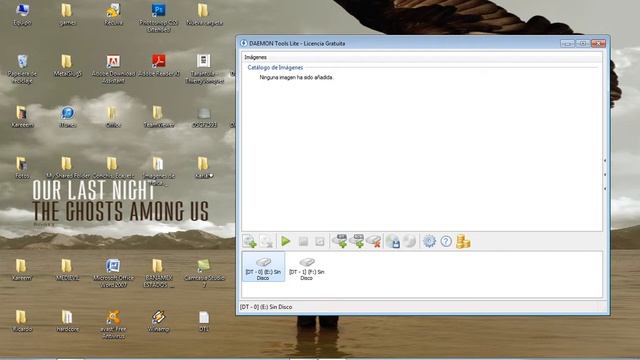Click the gold coins license icon
640x360 pixels.
[x=463, y=241]
